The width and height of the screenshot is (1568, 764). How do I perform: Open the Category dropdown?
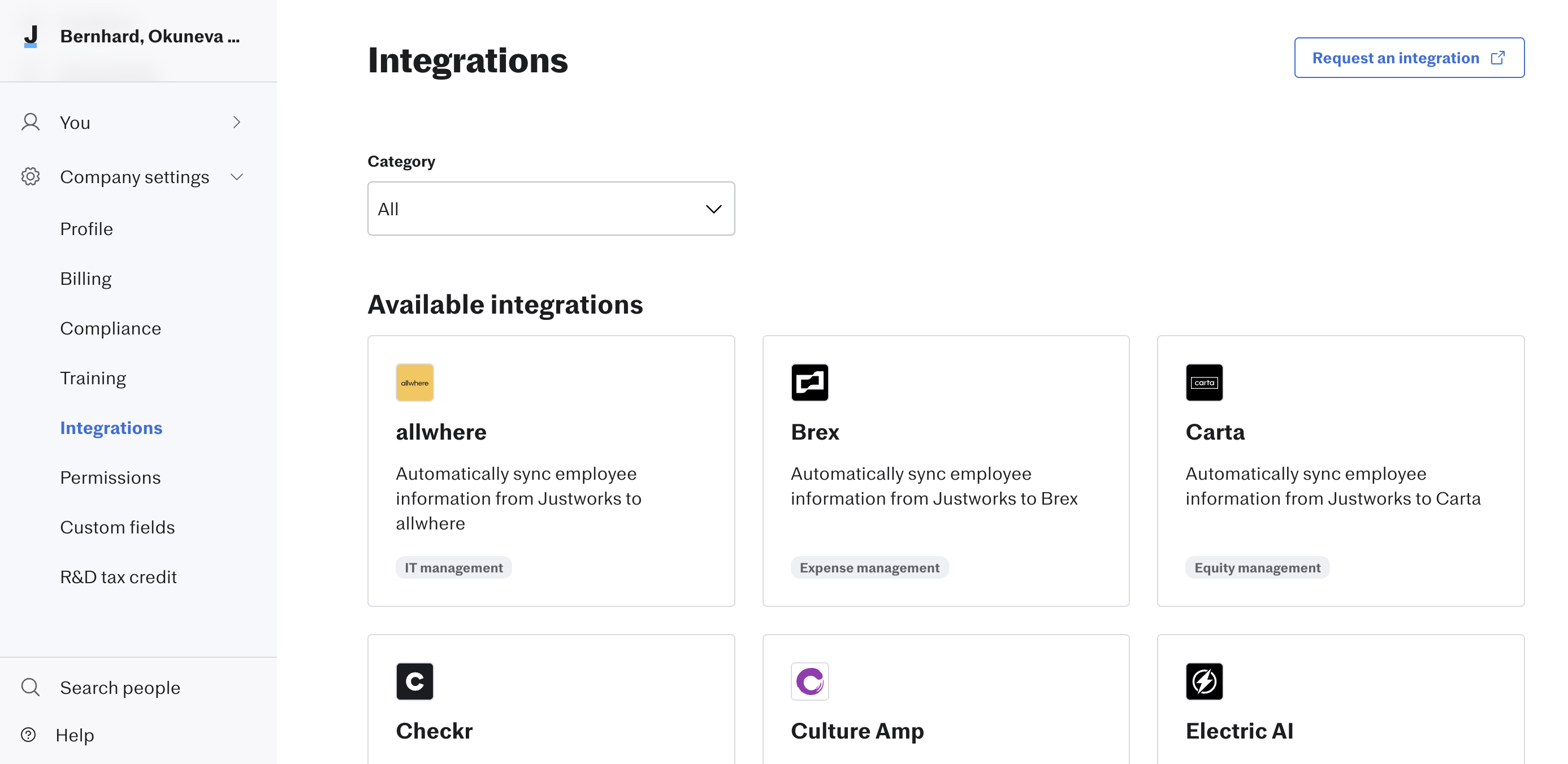pyautogui.click(x=551, y=209)
